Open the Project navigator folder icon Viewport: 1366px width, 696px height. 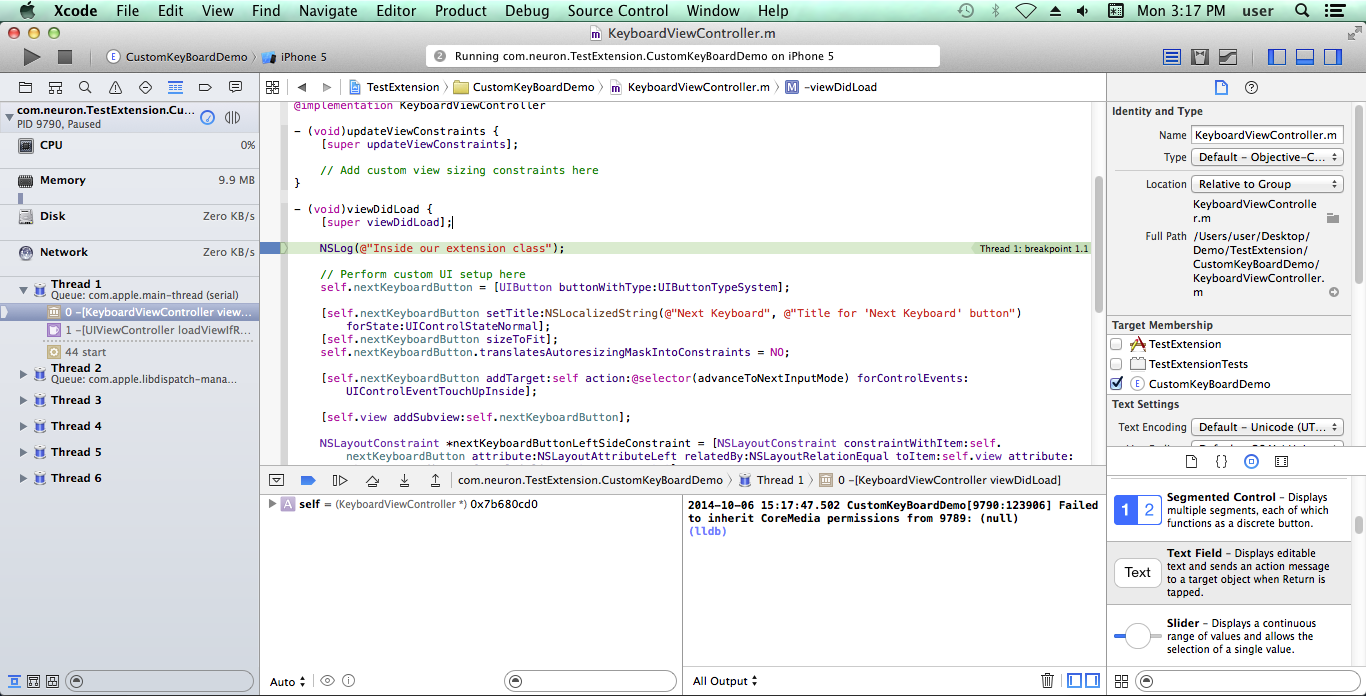coord(25,87)
